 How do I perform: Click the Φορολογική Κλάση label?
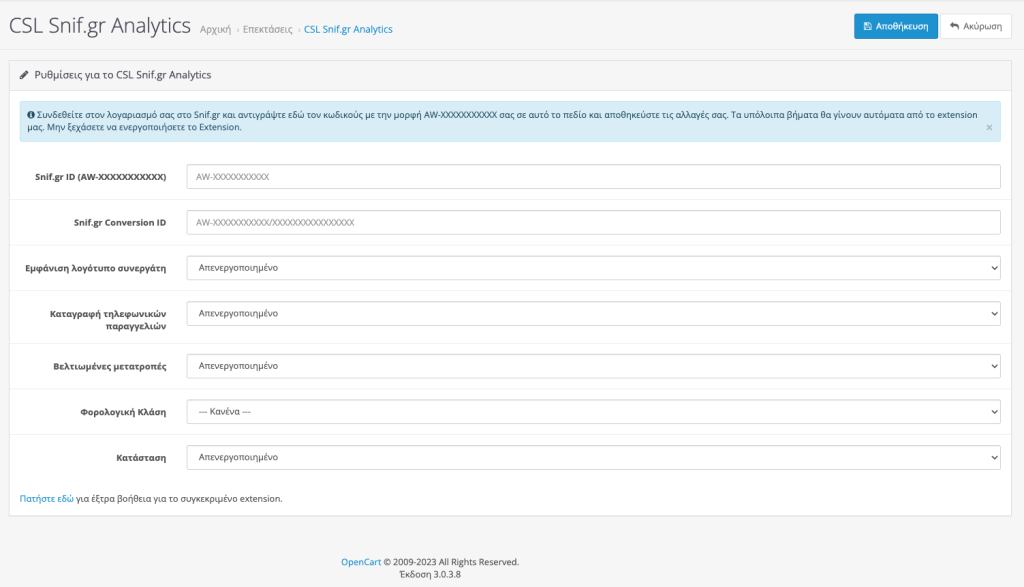(x=123, y=412)
